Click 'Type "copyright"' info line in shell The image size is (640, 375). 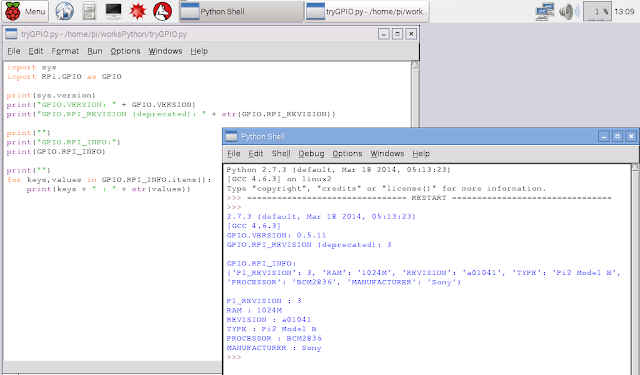click(x=386, y=189)
